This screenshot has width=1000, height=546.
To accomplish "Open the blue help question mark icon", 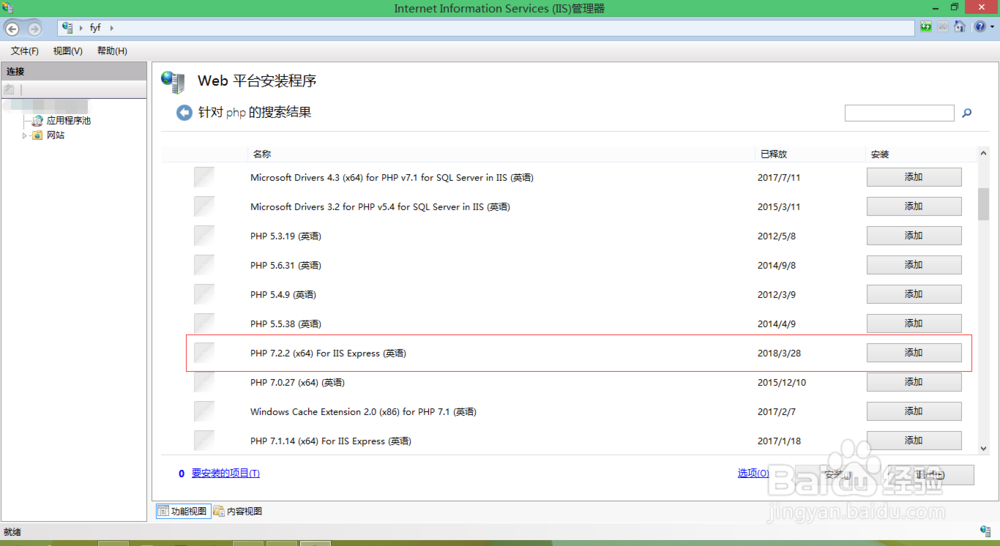I will (980, 27).
